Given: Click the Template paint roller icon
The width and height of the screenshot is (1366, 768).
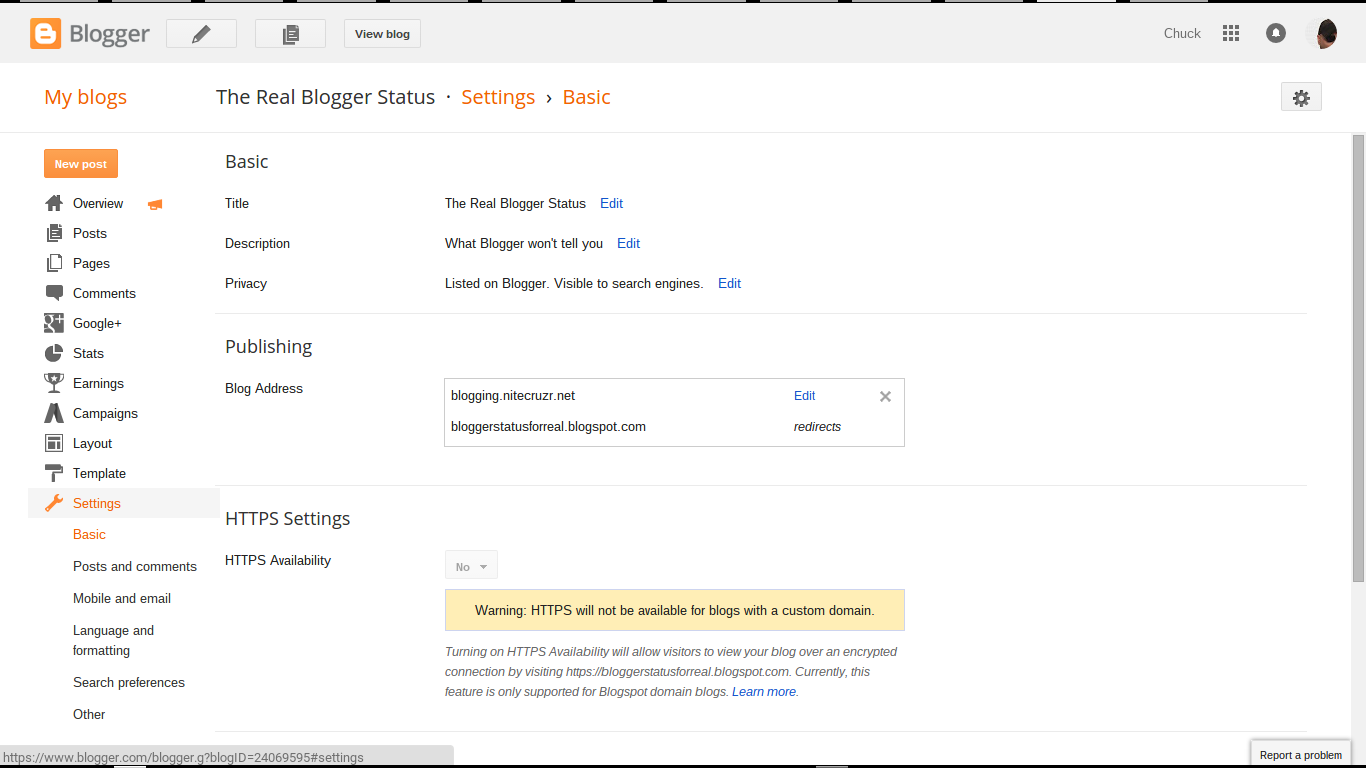Looking at the screenshot, I should [x=54, y=473].
